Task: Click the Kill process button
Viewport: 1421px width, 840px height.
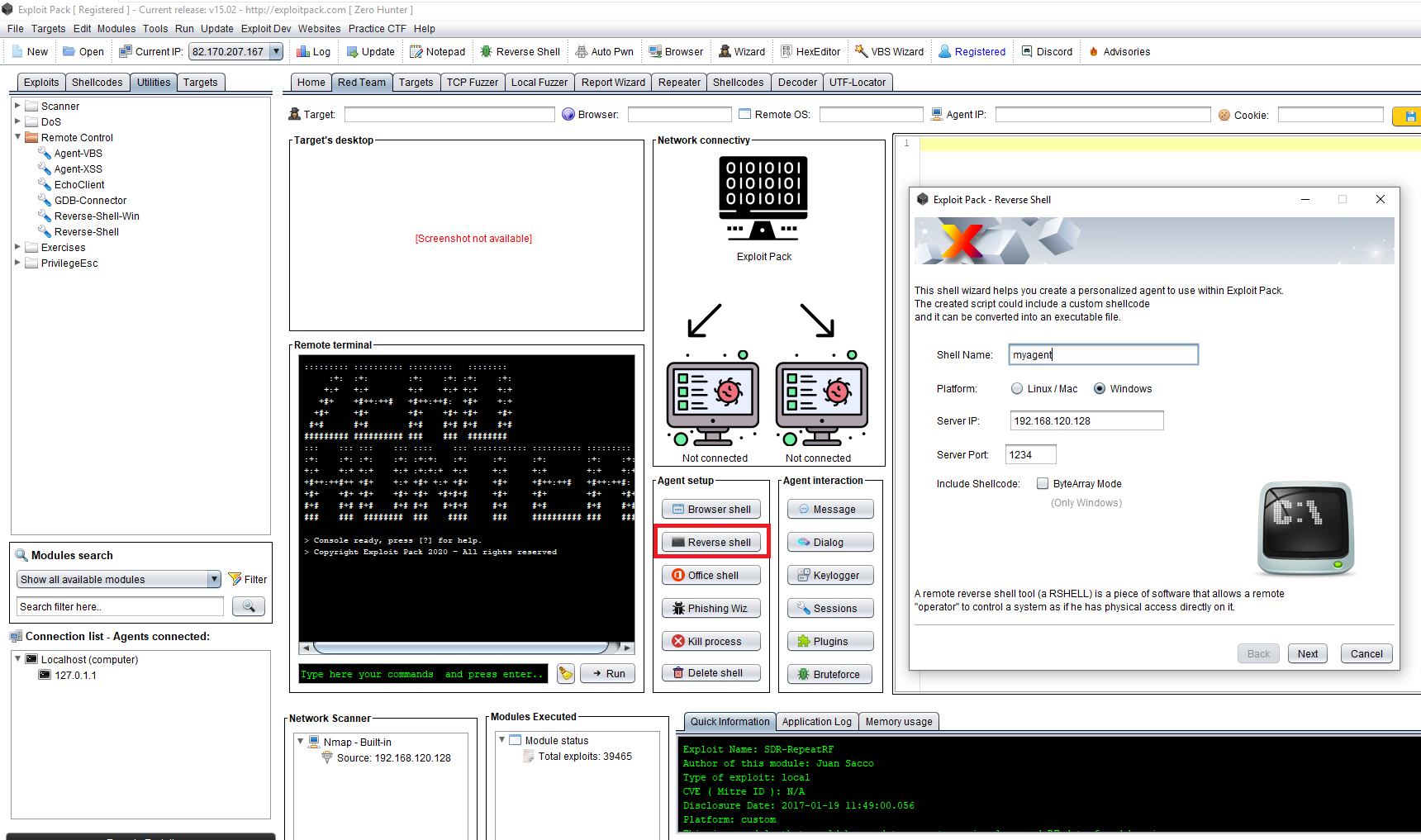Action: [x=710, y=641]
